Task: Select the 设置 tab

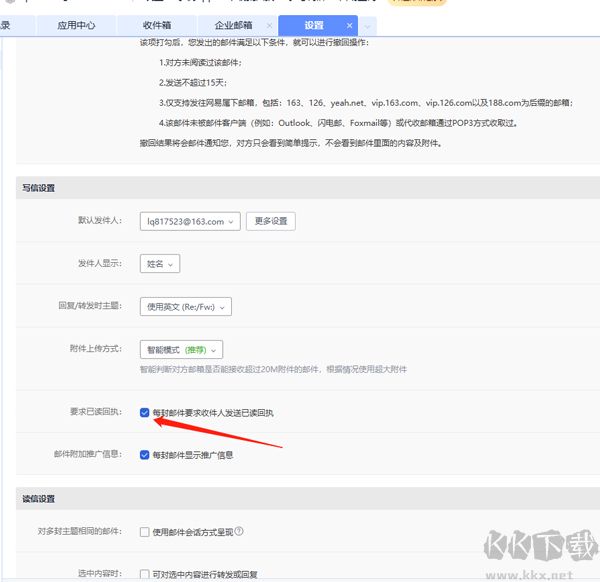Action: tap(314, 26)
